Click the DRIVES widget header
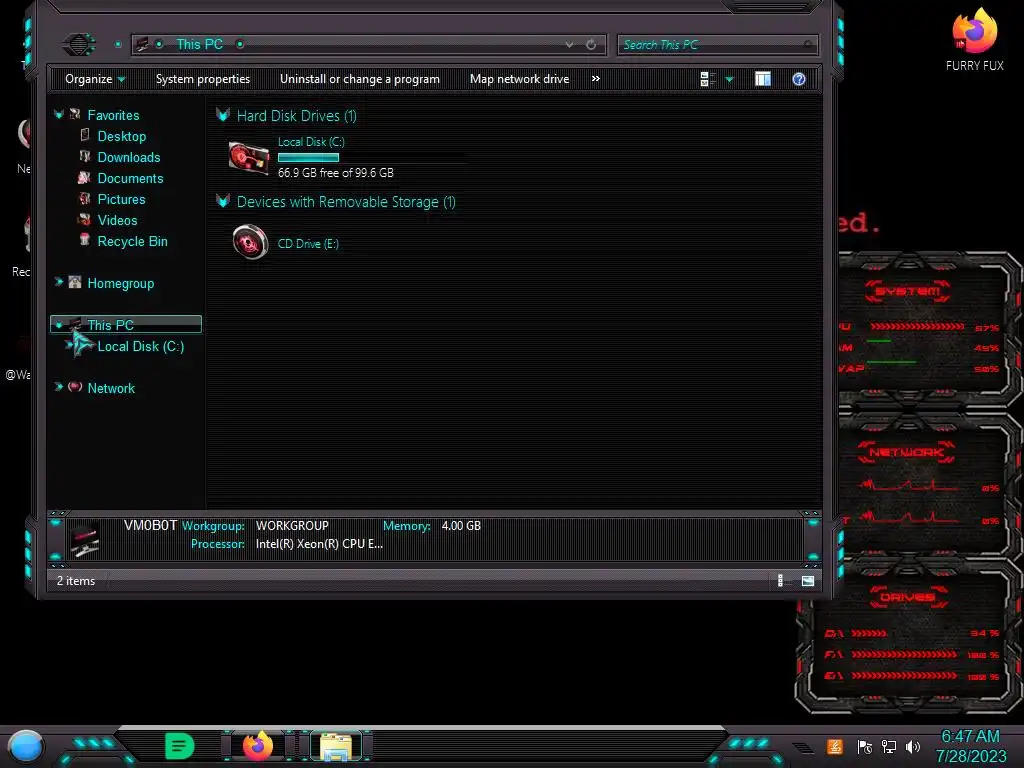 [x=907, y=597]
